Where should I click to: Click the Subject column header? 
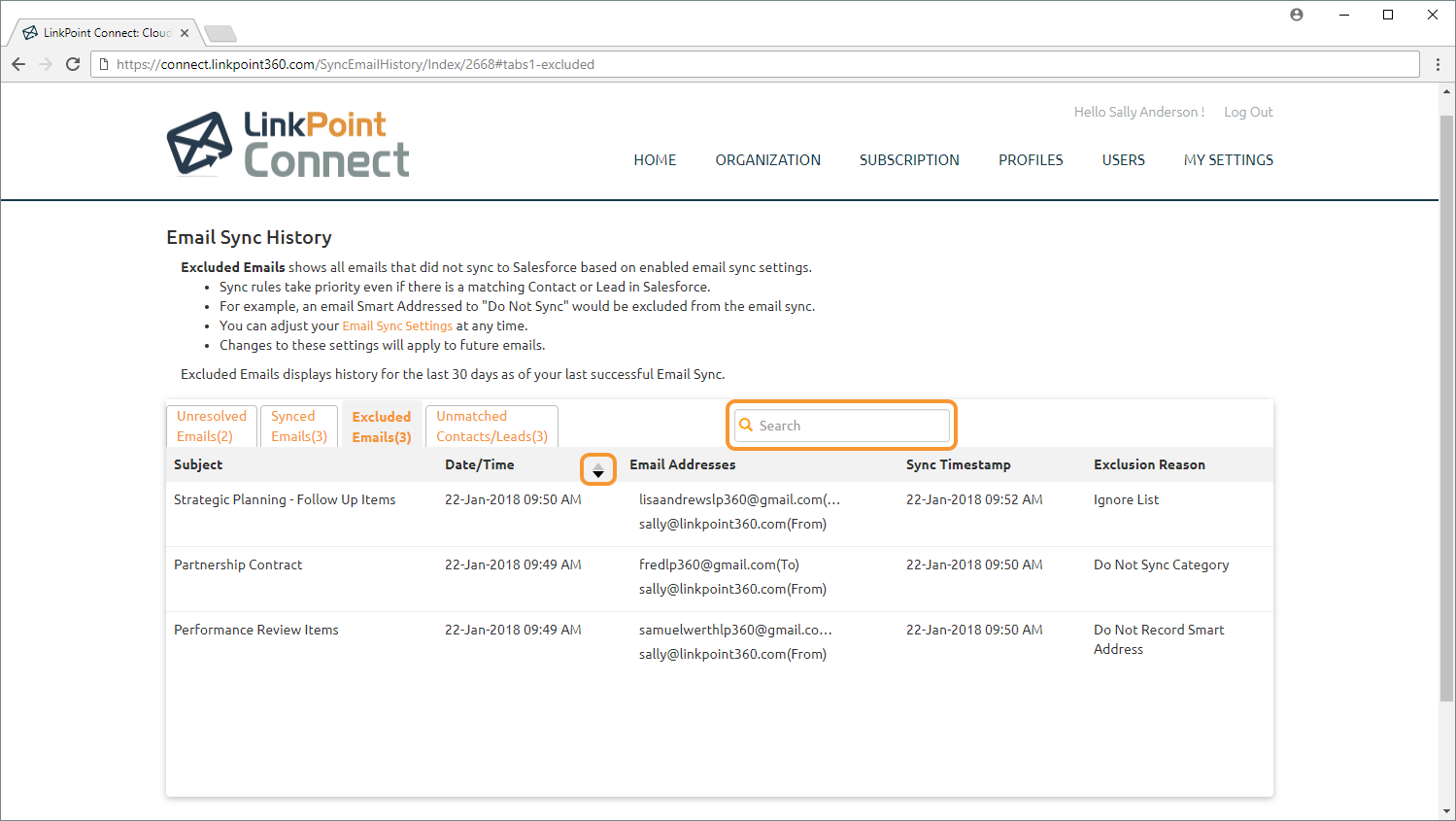[x=198, y=464]
